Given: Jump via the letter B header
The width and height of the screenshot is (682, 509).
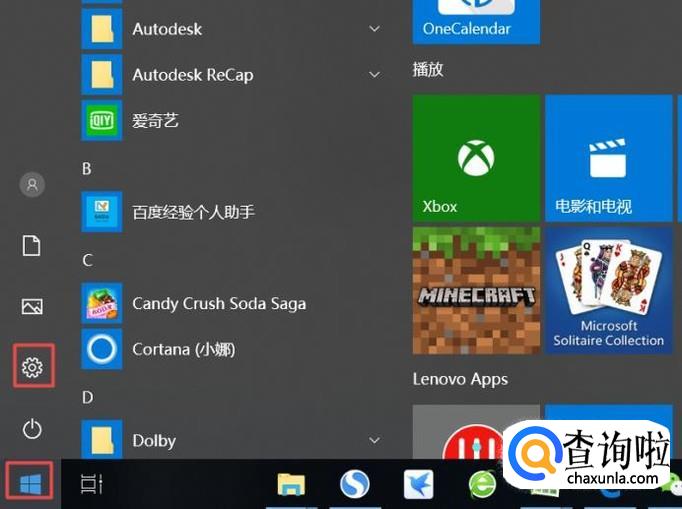Looking at the screenshot, I should pyautogui.click(x=87, y=168).
